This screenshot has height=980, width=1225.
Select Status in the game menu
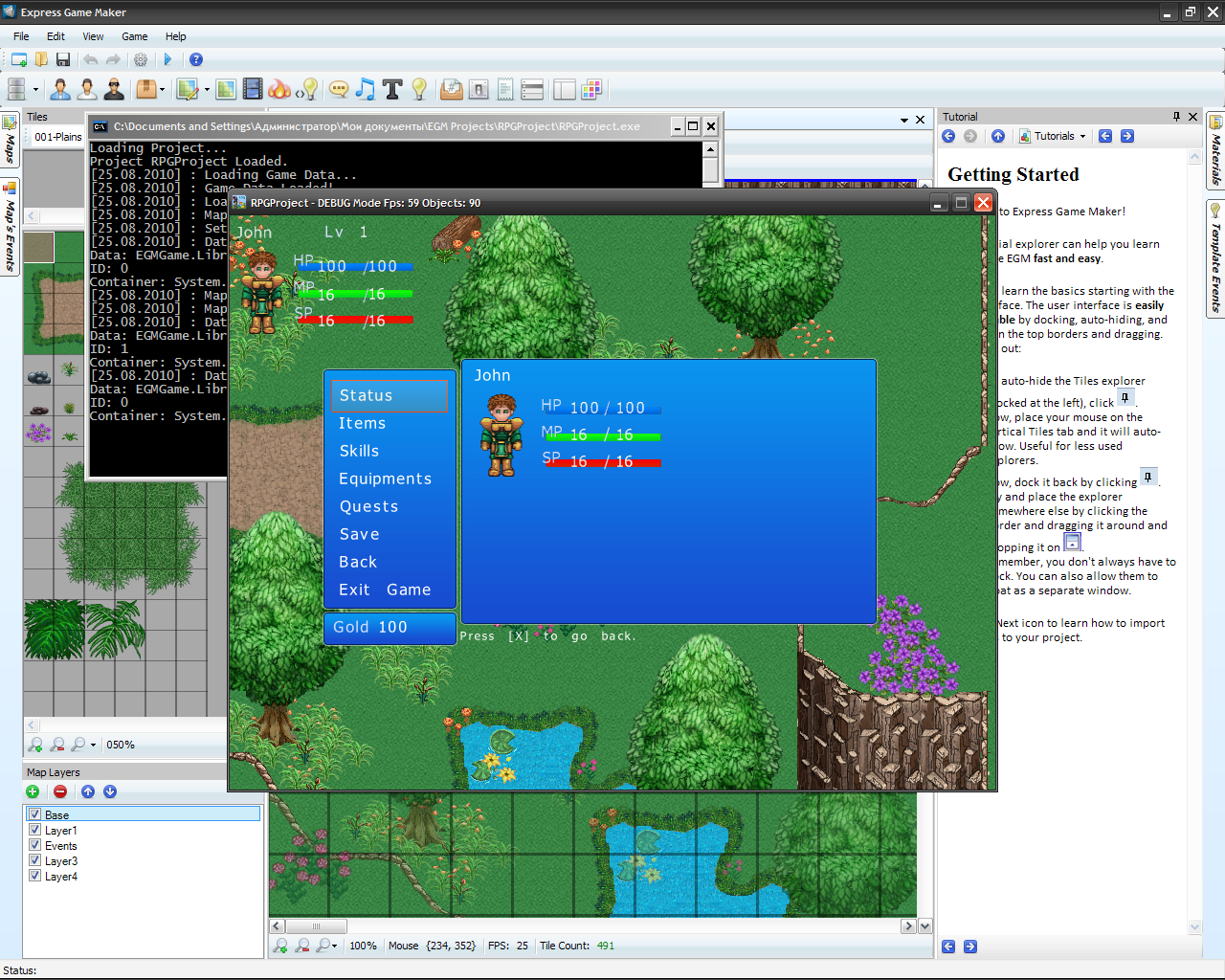click(390, 395)
